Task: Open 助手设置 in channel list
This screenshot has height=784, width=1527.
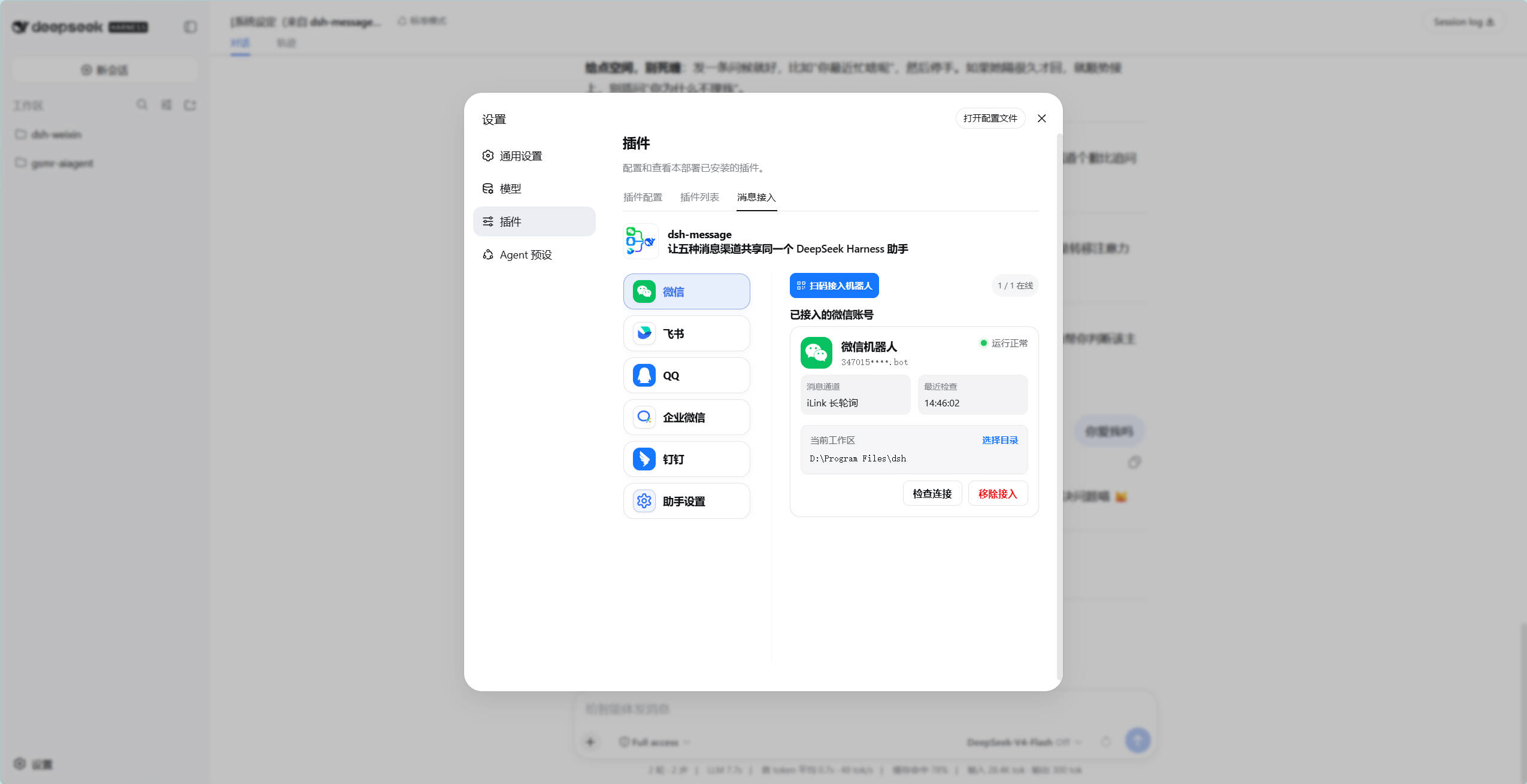Action: click(686, 501)
